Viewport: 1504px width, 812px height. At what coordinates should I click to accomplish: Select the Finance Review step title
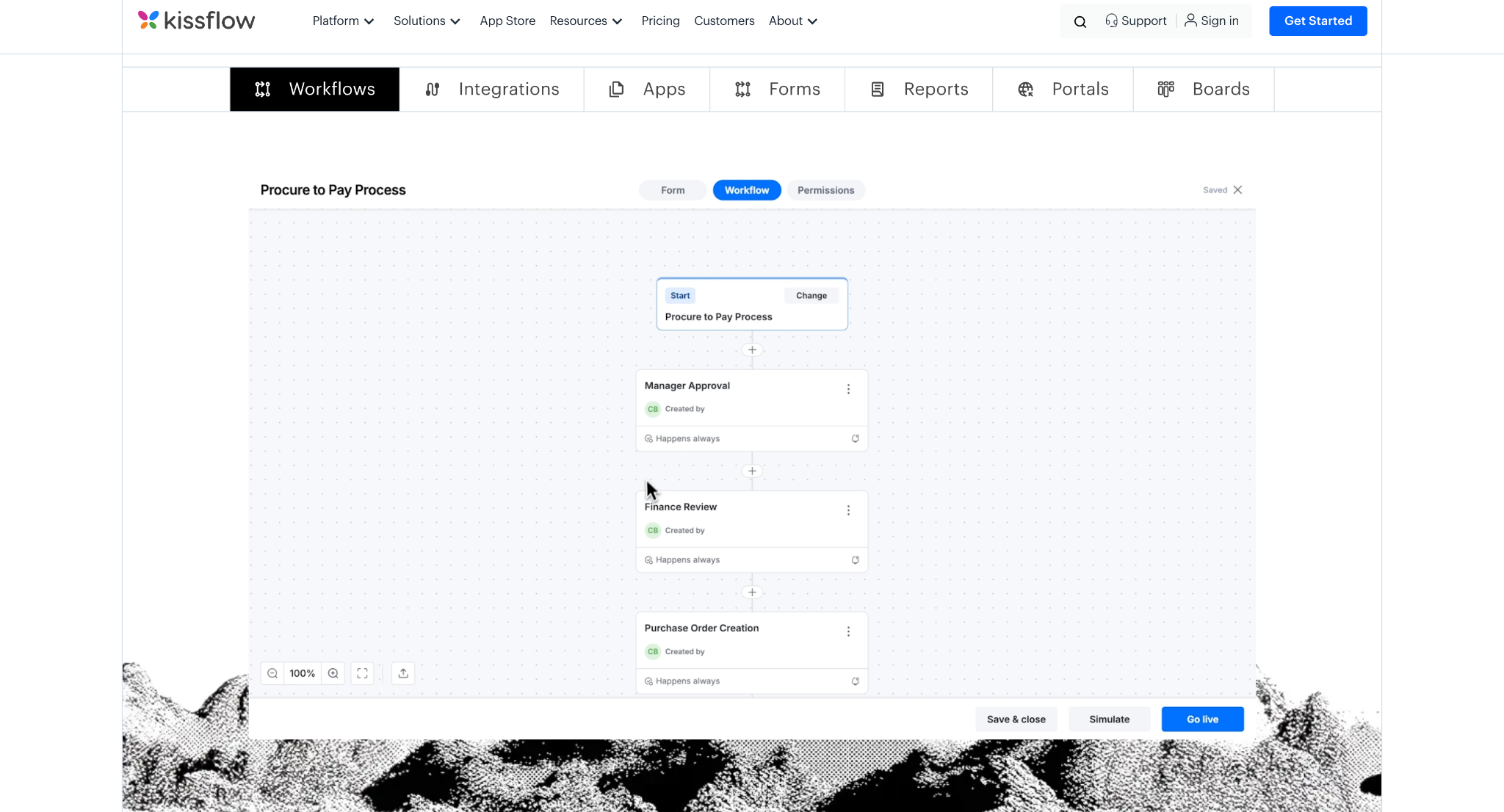click(681, 507)
